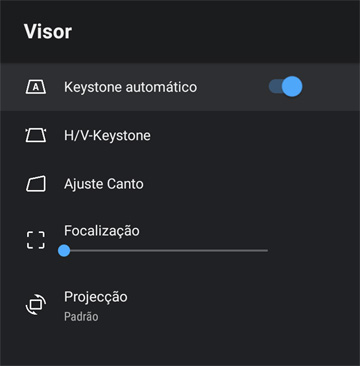Screen dimensions: 360x366
Task: Click the Ajuste Canto corner adjustment icon
Action: (36, 184)
